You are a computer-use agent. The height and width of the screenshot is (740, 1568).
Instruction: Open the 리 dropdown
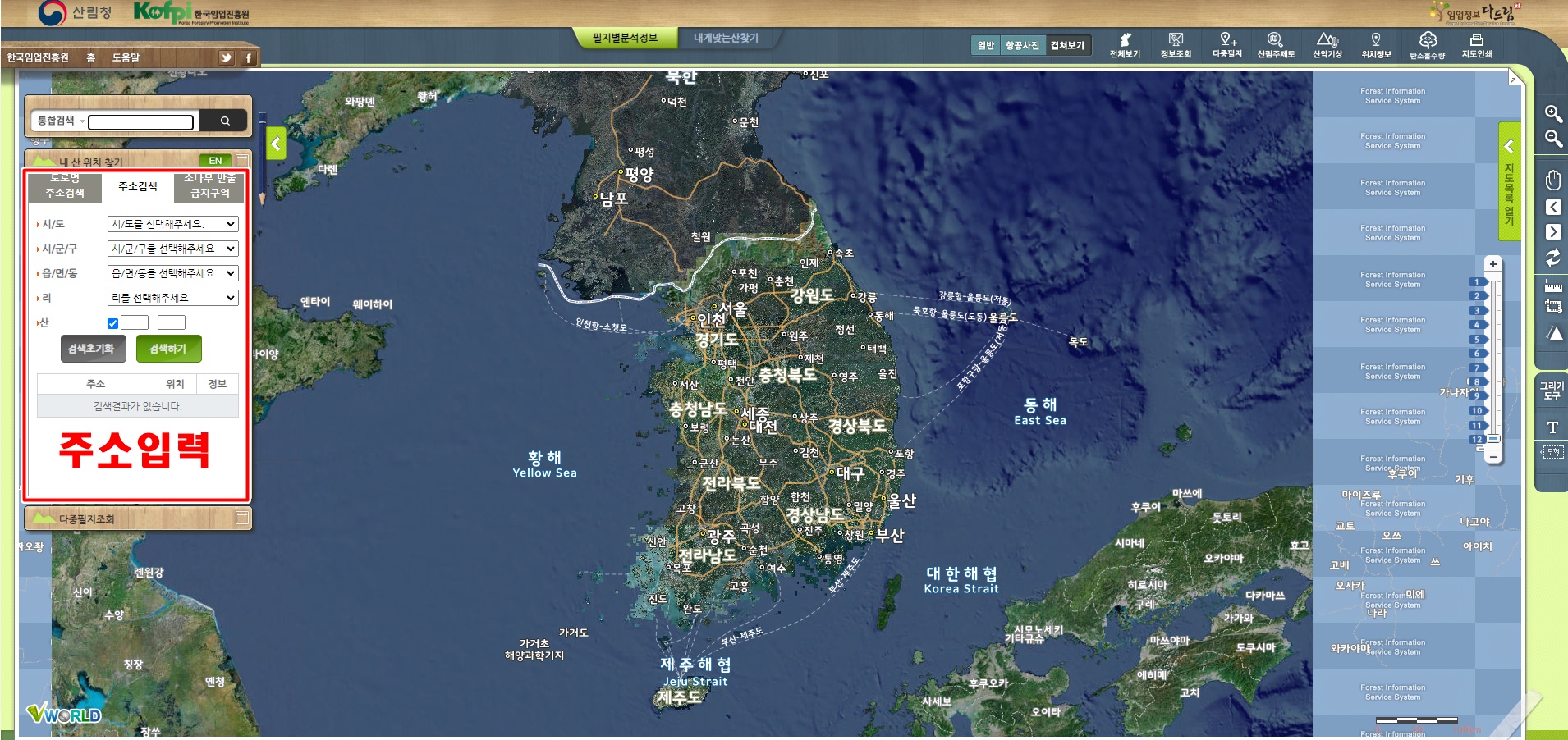[172, 298]
